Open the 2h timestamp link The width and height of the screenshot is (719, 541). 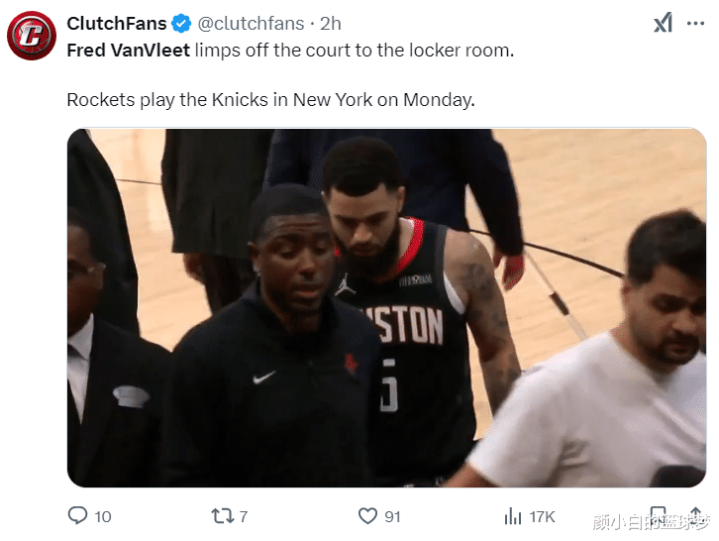(330, 23)
